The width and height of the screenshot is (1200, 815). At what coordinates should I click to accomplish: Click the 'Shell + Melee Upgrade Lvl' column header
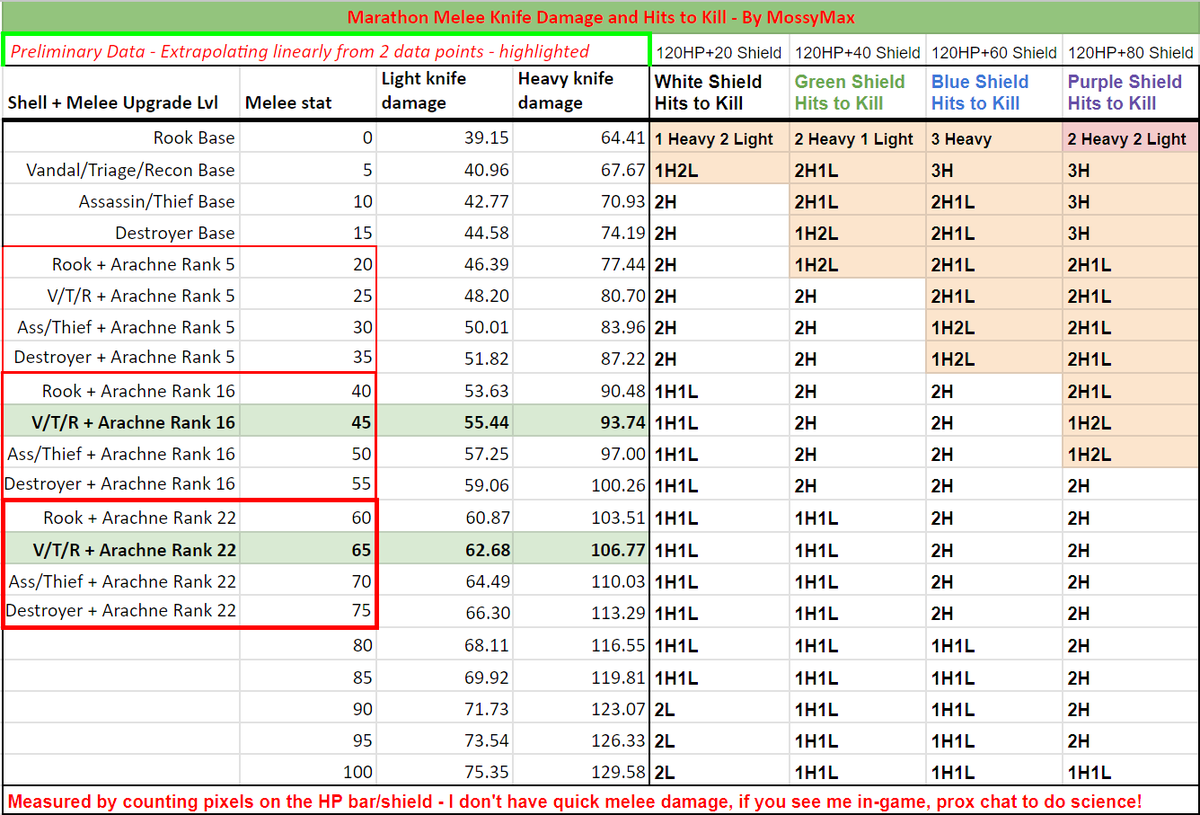pos(121,93)
